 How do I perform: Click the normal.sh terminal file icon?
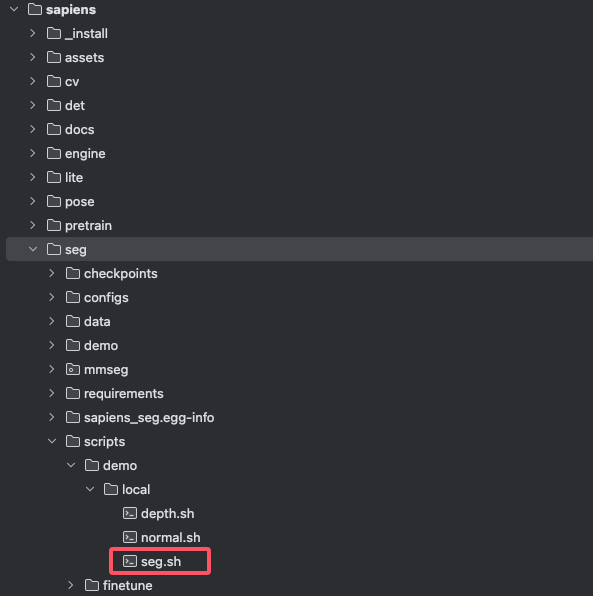click(x=130, y=537)
